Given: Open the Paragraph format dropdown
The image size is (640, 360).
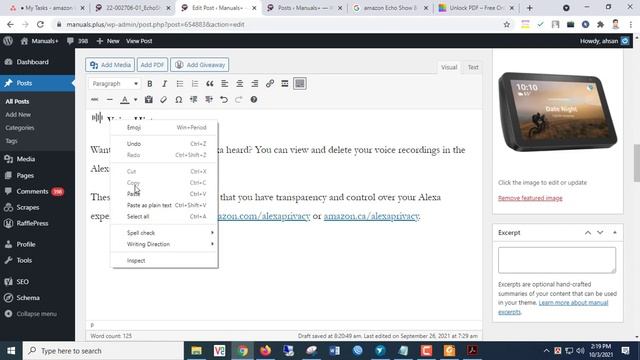Looking at the screenshot, I should coord(114,84).
